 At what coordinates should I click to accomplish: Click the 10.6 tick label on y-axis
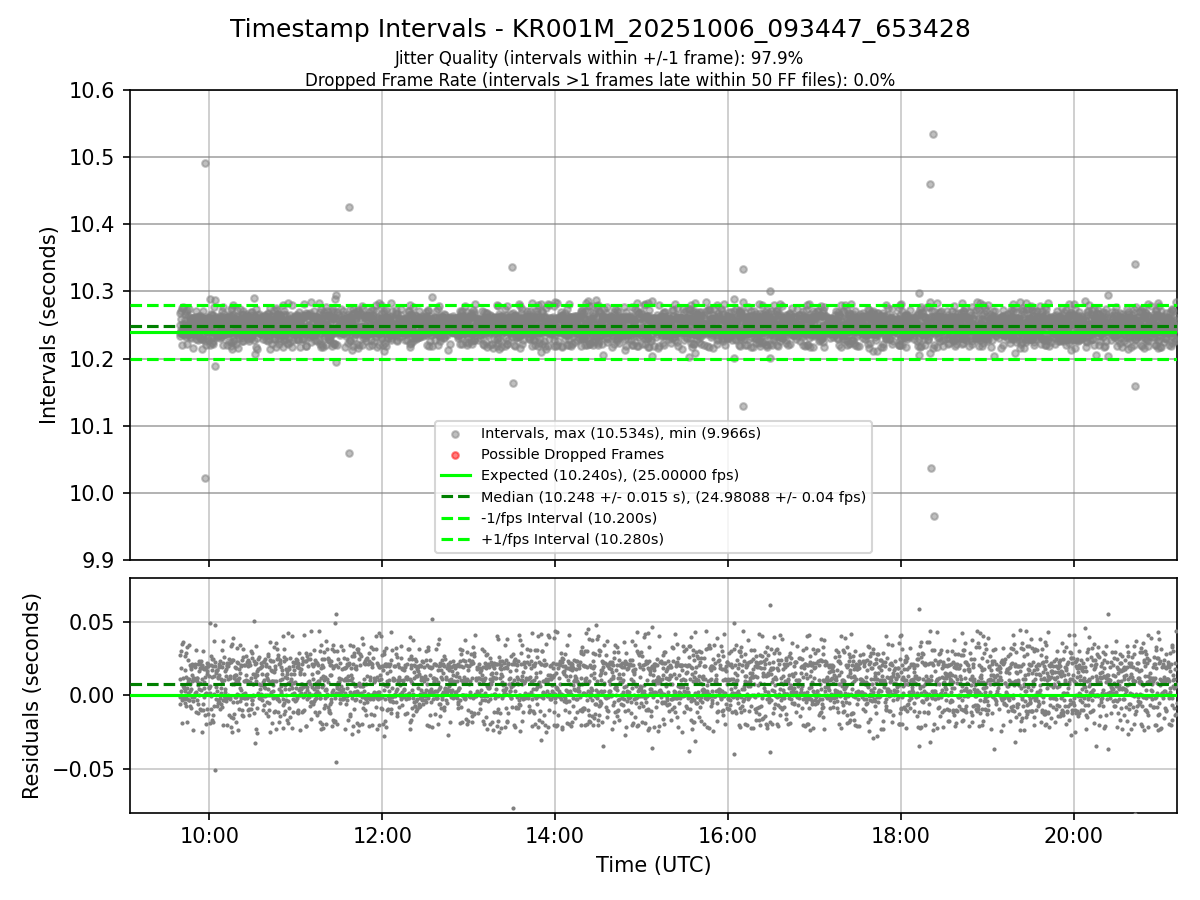pos(98,91)
